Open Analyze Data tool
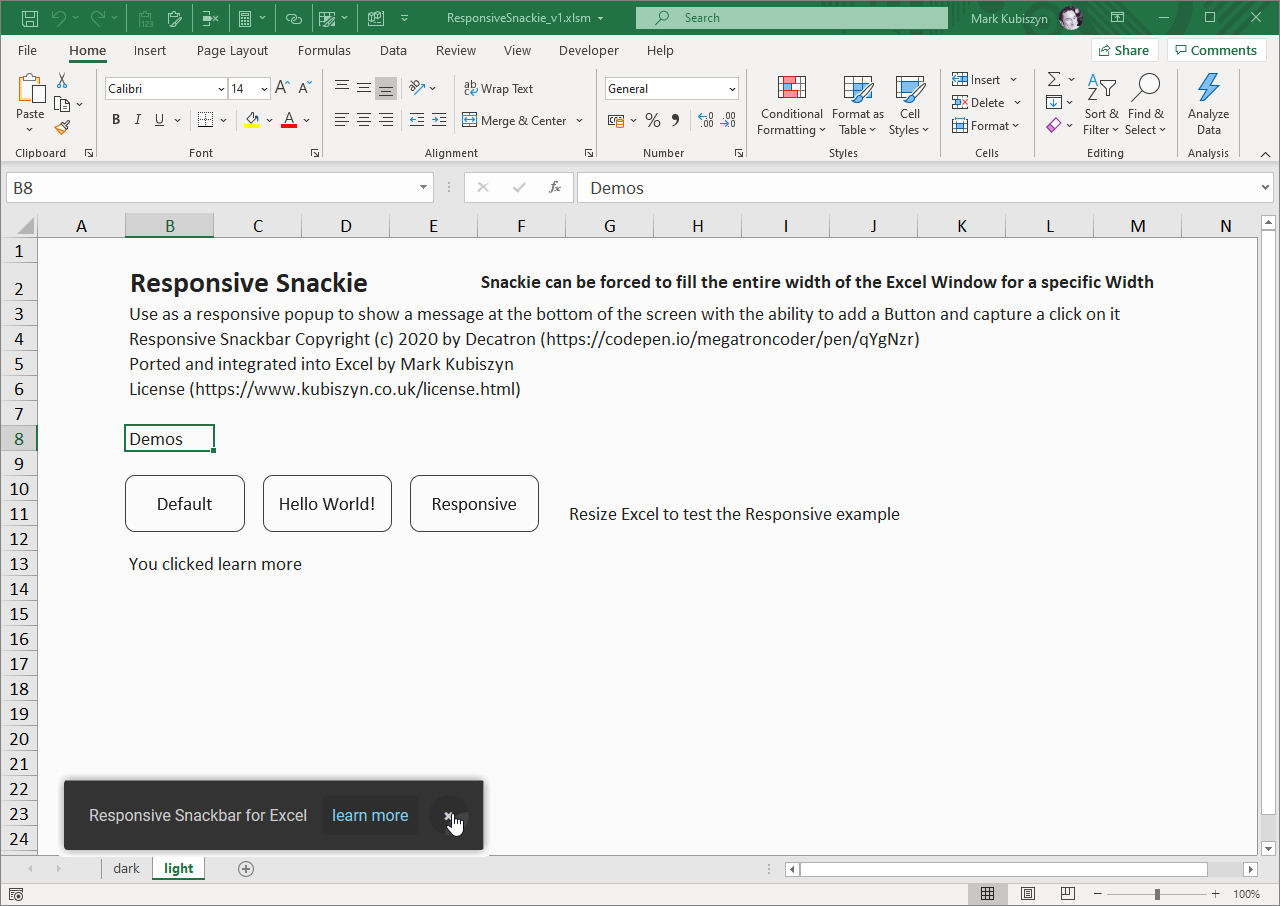 (x=1208, y=105)
